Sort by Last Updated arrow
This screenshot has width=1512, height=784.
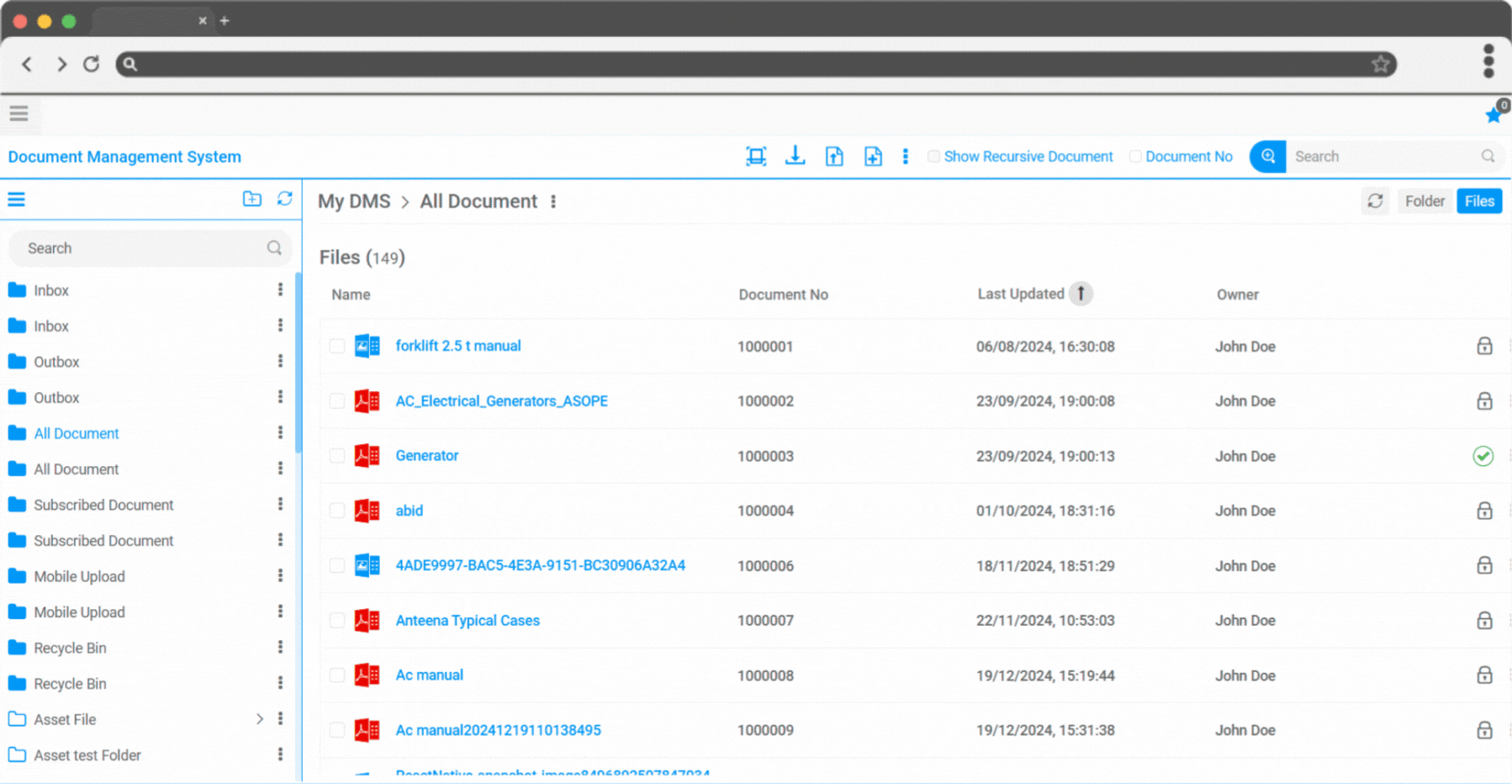(1080, 294)
